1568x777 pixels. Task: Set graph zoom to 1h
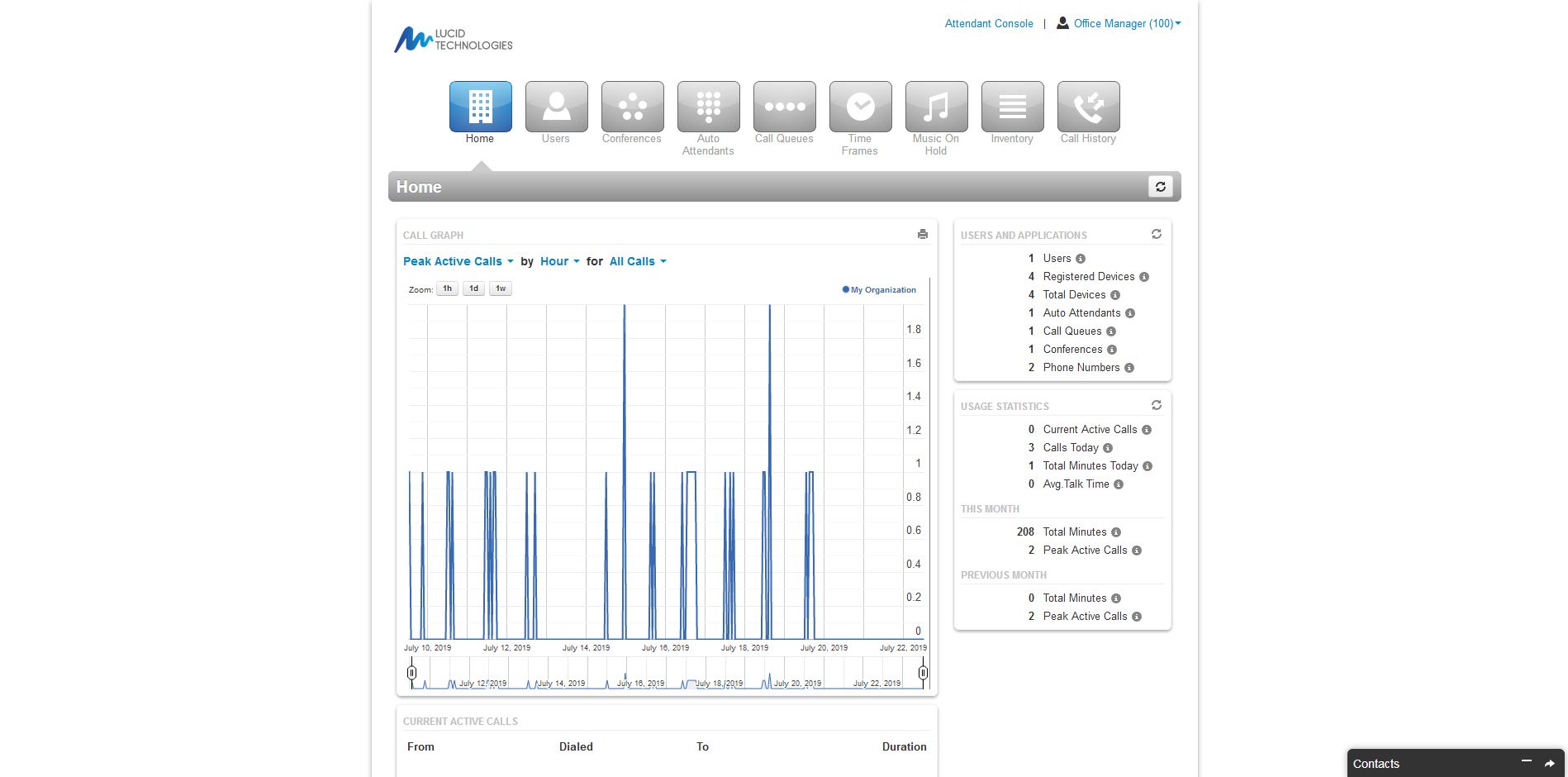[x=447, y=288]
